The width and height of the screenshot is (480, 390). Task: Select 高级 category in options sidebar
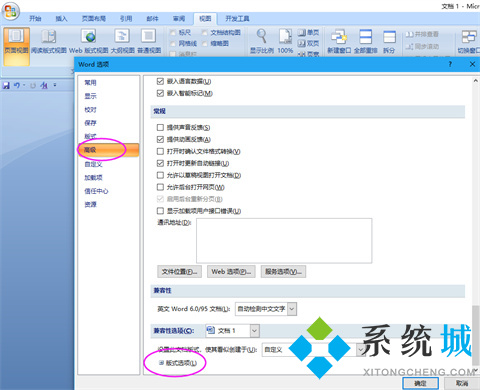[x=108, y=150]
